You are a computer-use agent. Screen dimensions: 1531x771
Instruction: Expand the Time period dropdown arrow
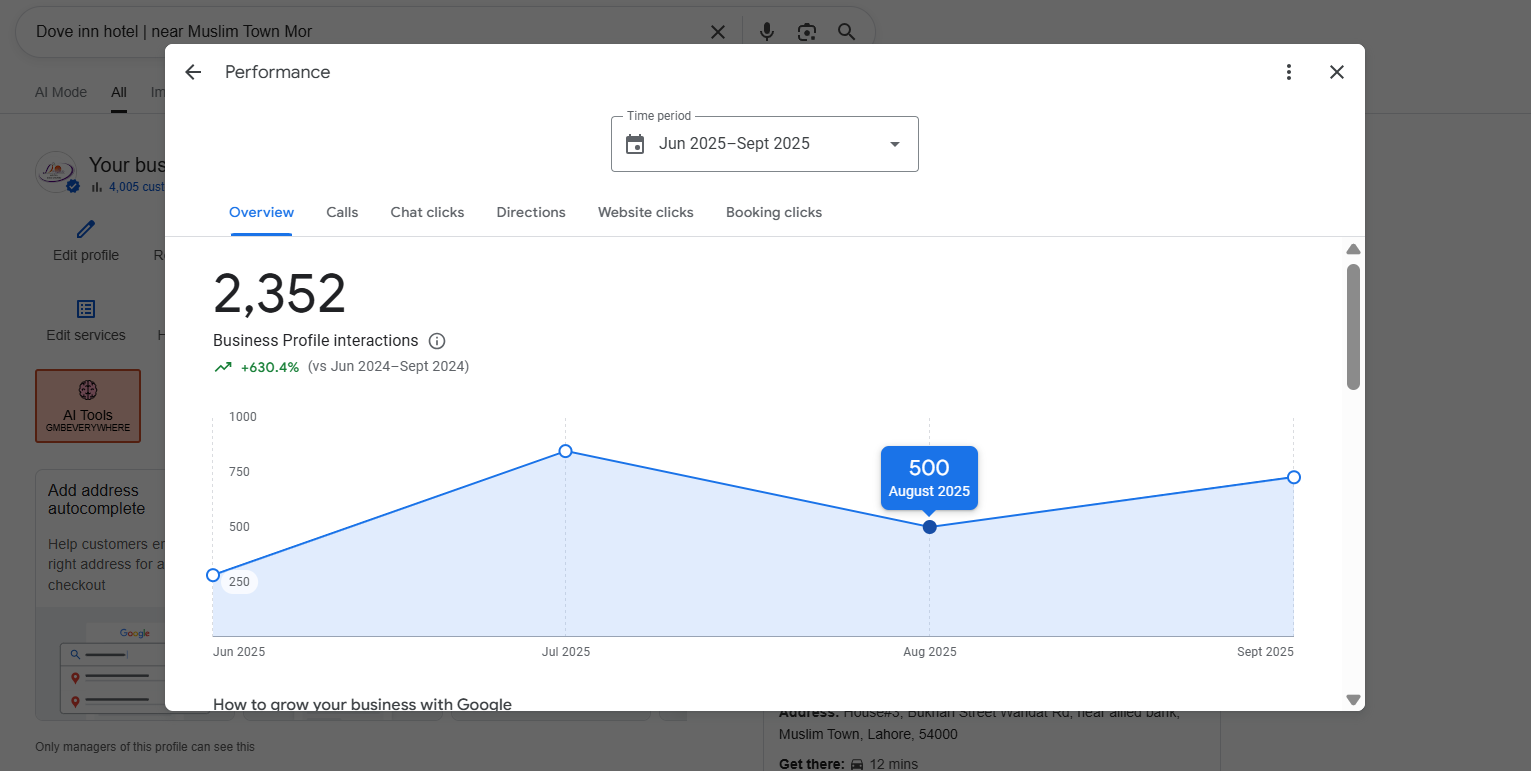pos(895,144)
